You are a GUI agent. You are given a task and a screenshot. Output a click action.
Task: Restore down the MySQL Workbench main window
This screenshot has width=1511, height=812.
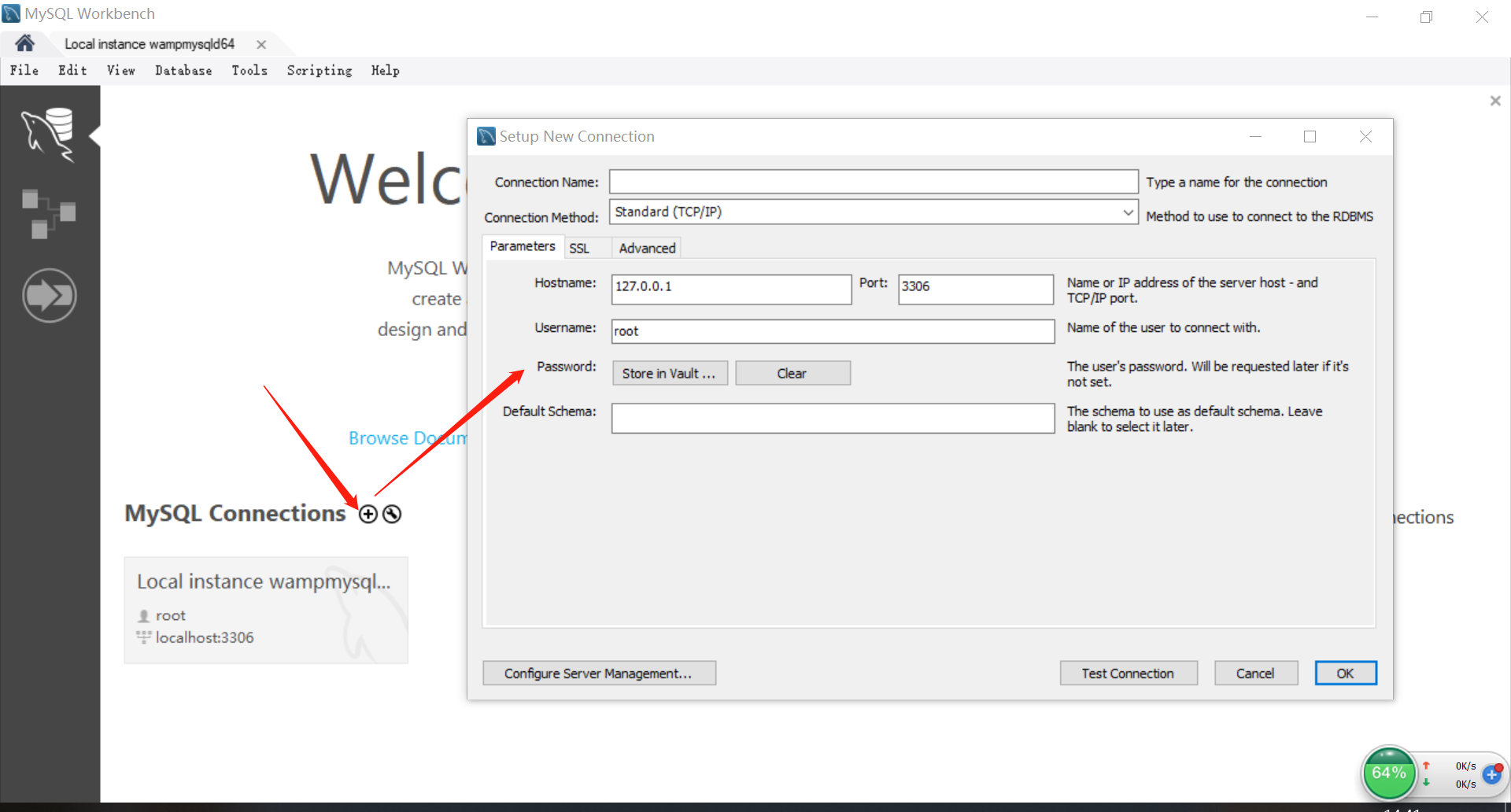[1426, 17]
